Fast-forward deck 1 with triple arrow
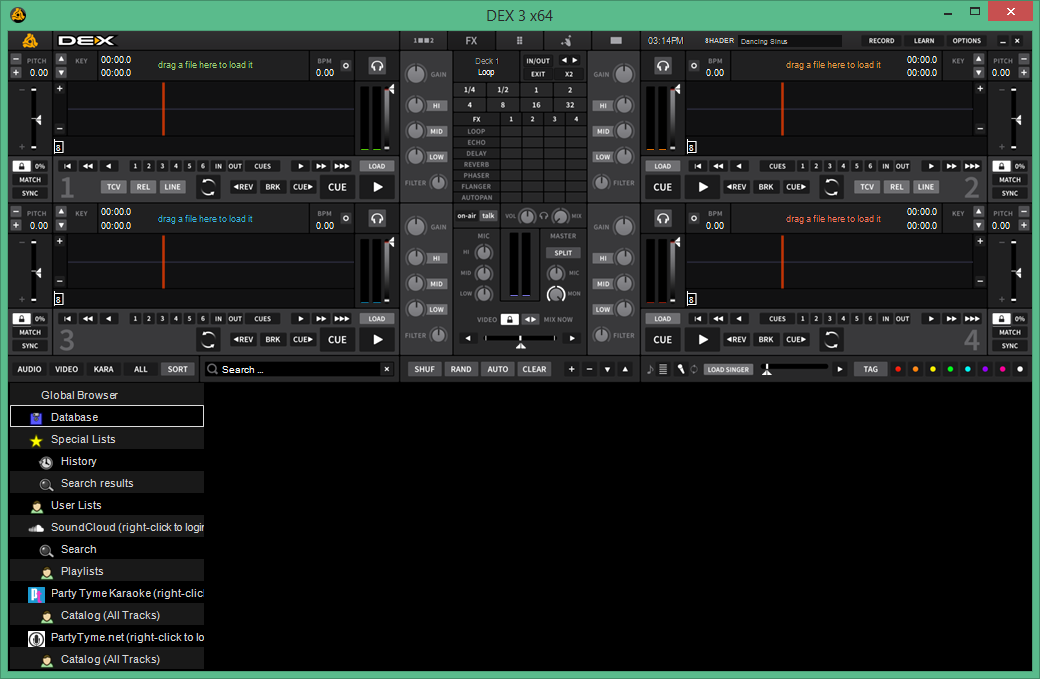Screen dimensions: 1040x679 pos(342,166)
